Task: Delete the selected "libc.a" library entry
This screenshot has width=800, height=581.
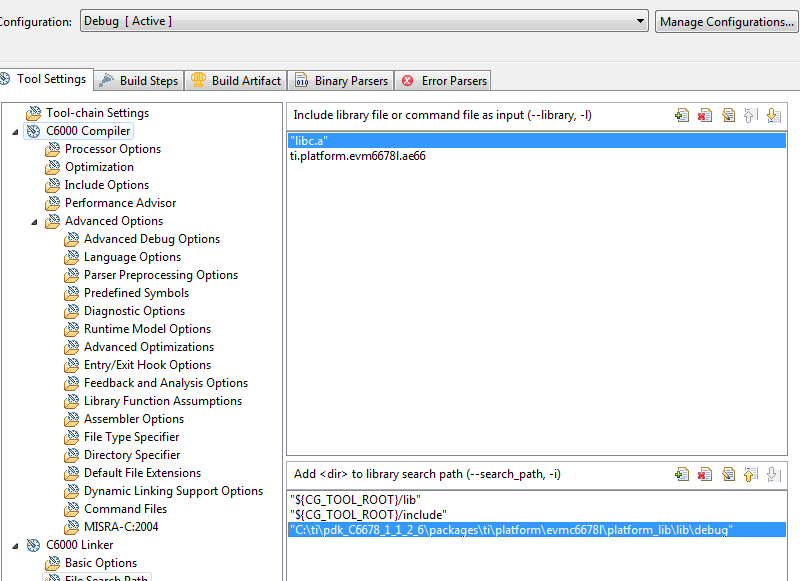Action: tap(705, 114)
